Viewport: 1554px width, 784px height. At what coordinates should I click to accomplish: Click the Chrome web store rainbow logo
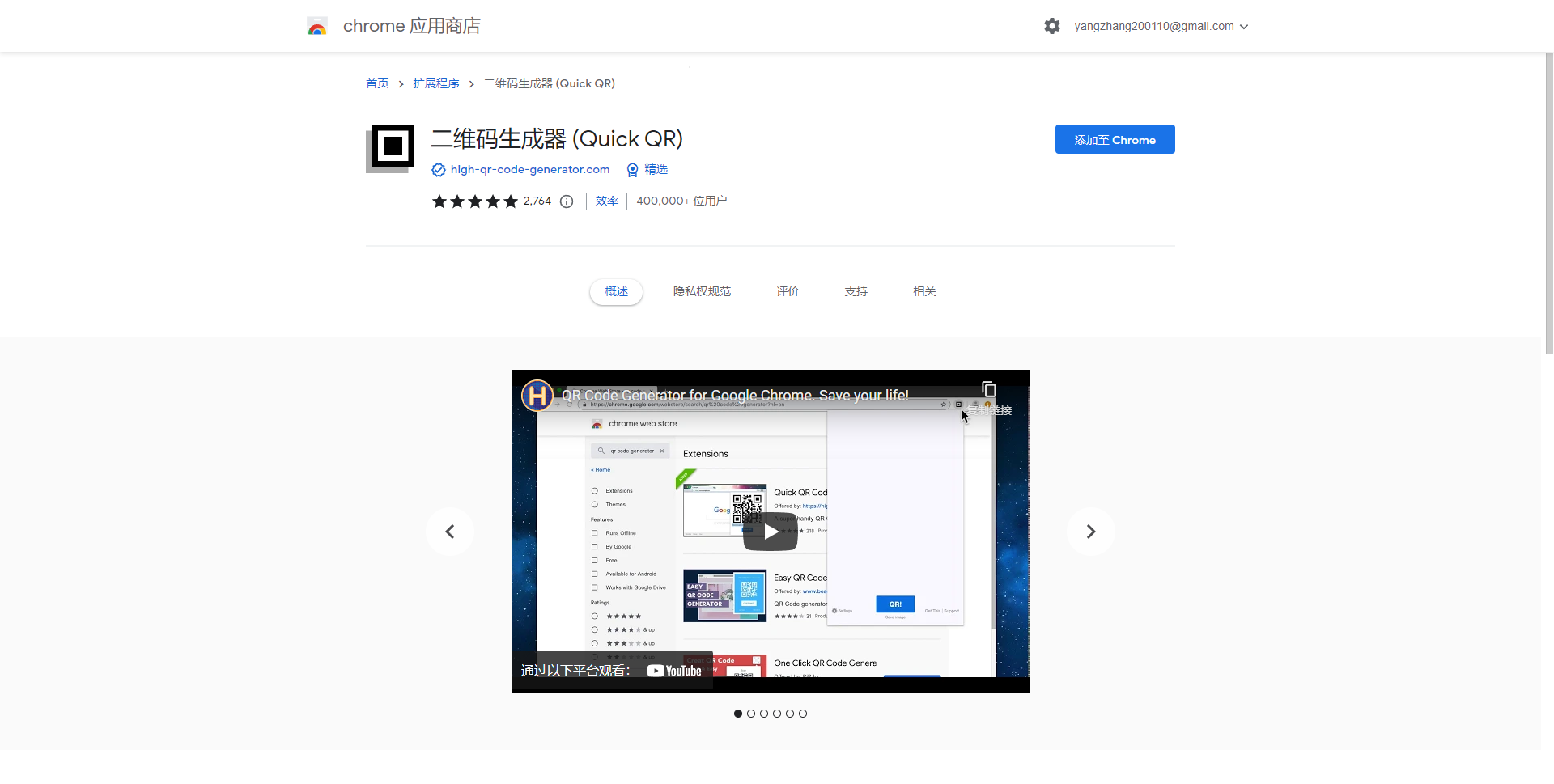click(317, 27)
